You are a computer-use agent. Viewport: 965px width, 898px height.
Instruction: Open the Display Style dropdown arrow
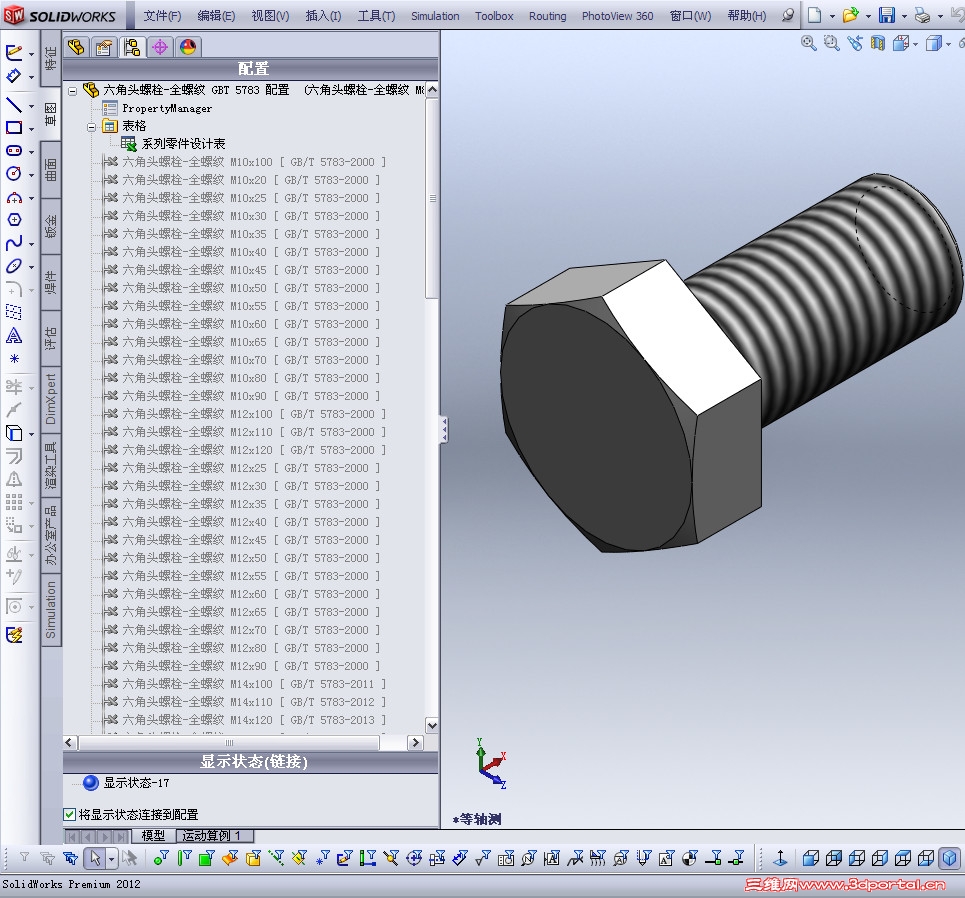pyautogui.click(x=948, y=44)
